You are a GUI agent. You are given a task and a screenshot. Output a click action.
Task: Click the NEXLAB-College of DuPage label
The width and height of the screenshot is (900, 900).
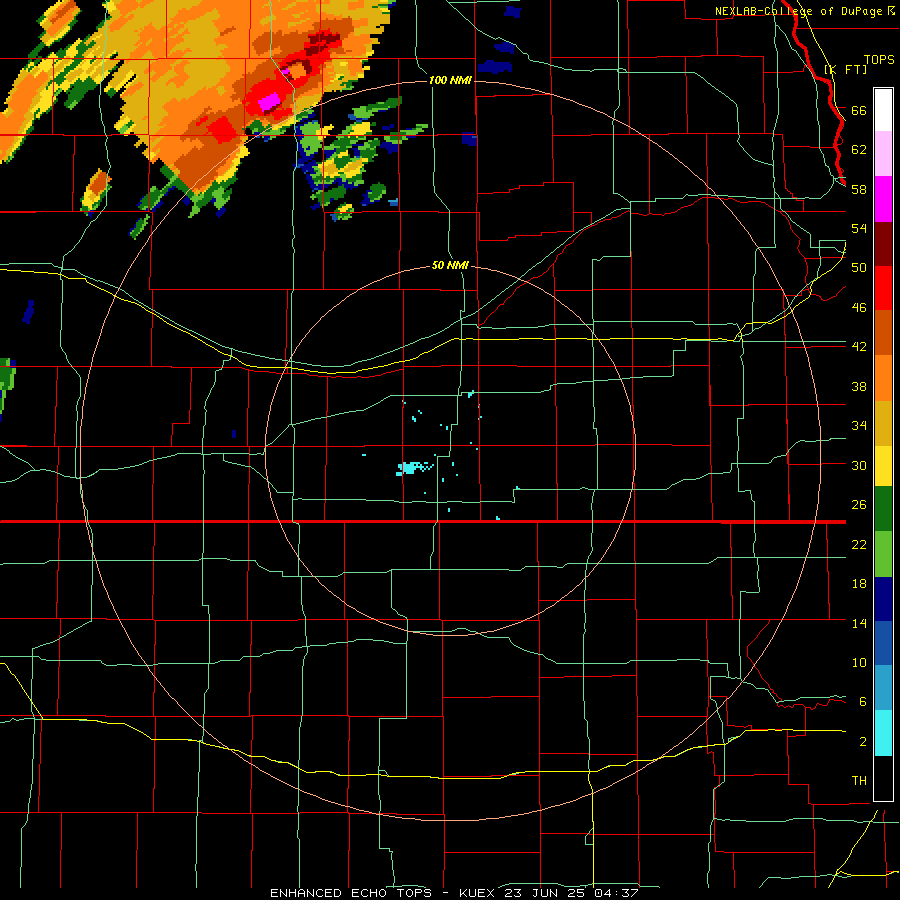pyautogui.click(x=799, y=11)
